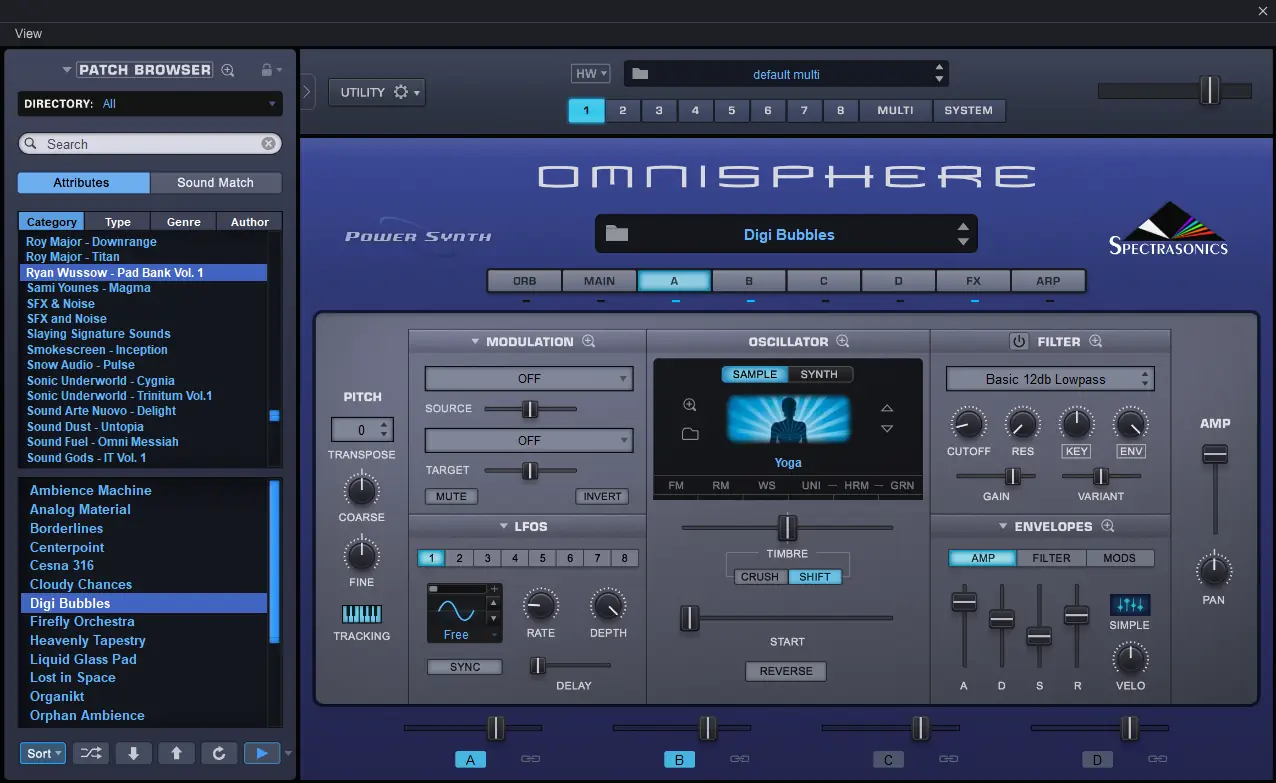Click link icon next to layer C
The image size is (1276, 783).
[x=948, y=760]
